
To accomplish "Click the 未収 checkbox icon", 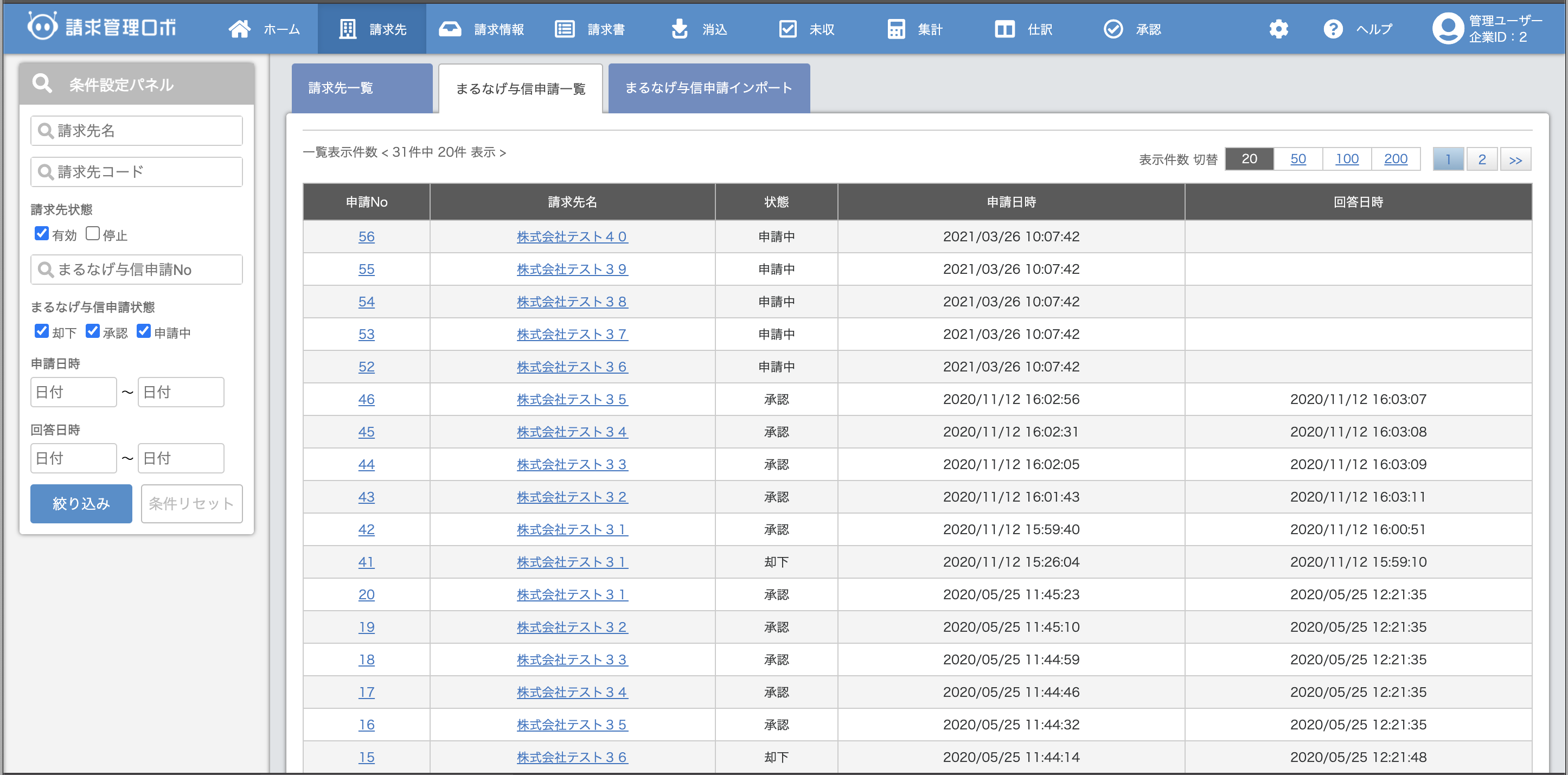I will pos(788,29).
